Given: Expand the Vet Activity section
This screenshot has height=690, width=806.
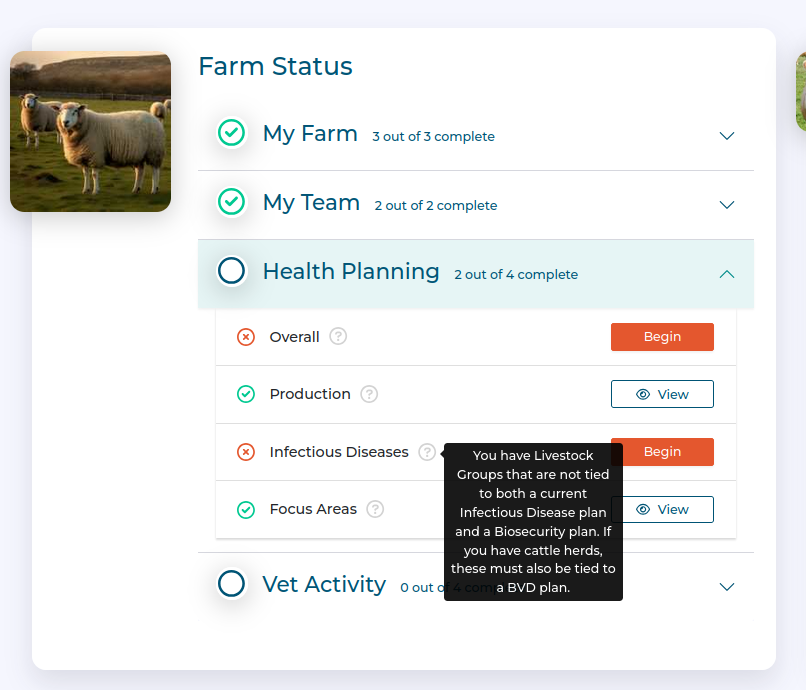Looking at the screenshot, I should [x=727, y=587].
